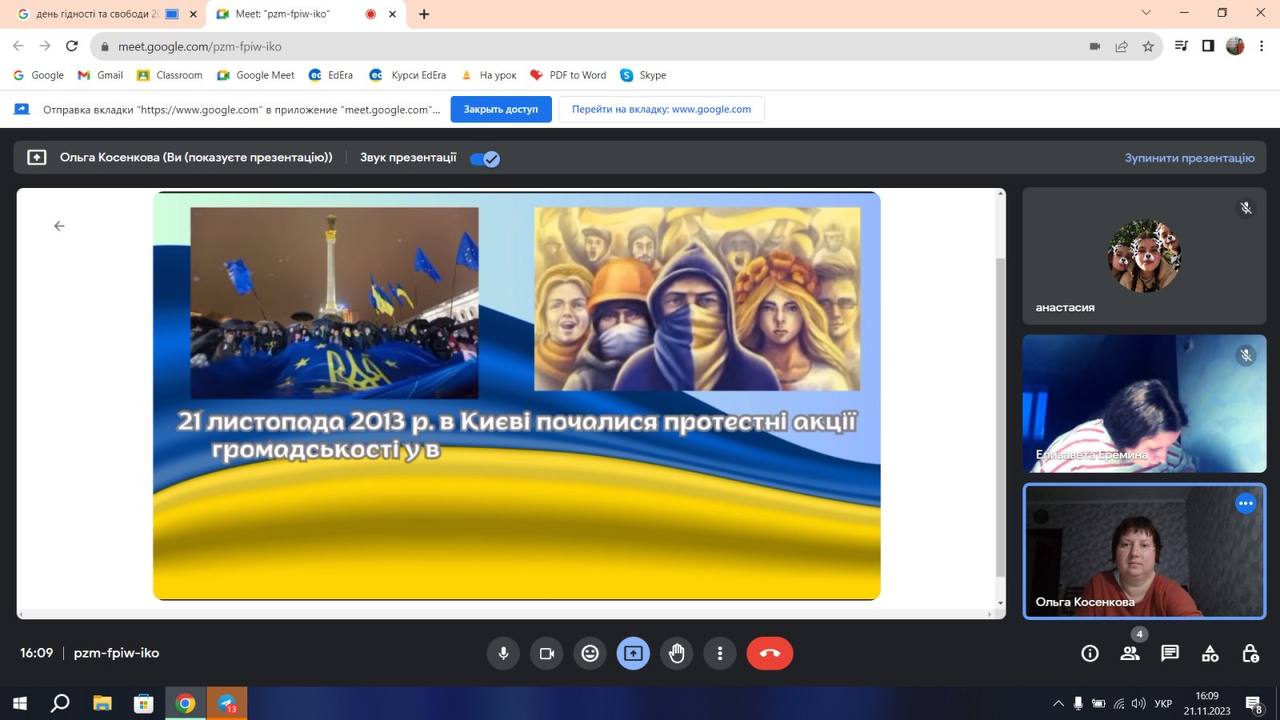
Task: Turn the camera on or off
Action: click(x=547, y=653)
